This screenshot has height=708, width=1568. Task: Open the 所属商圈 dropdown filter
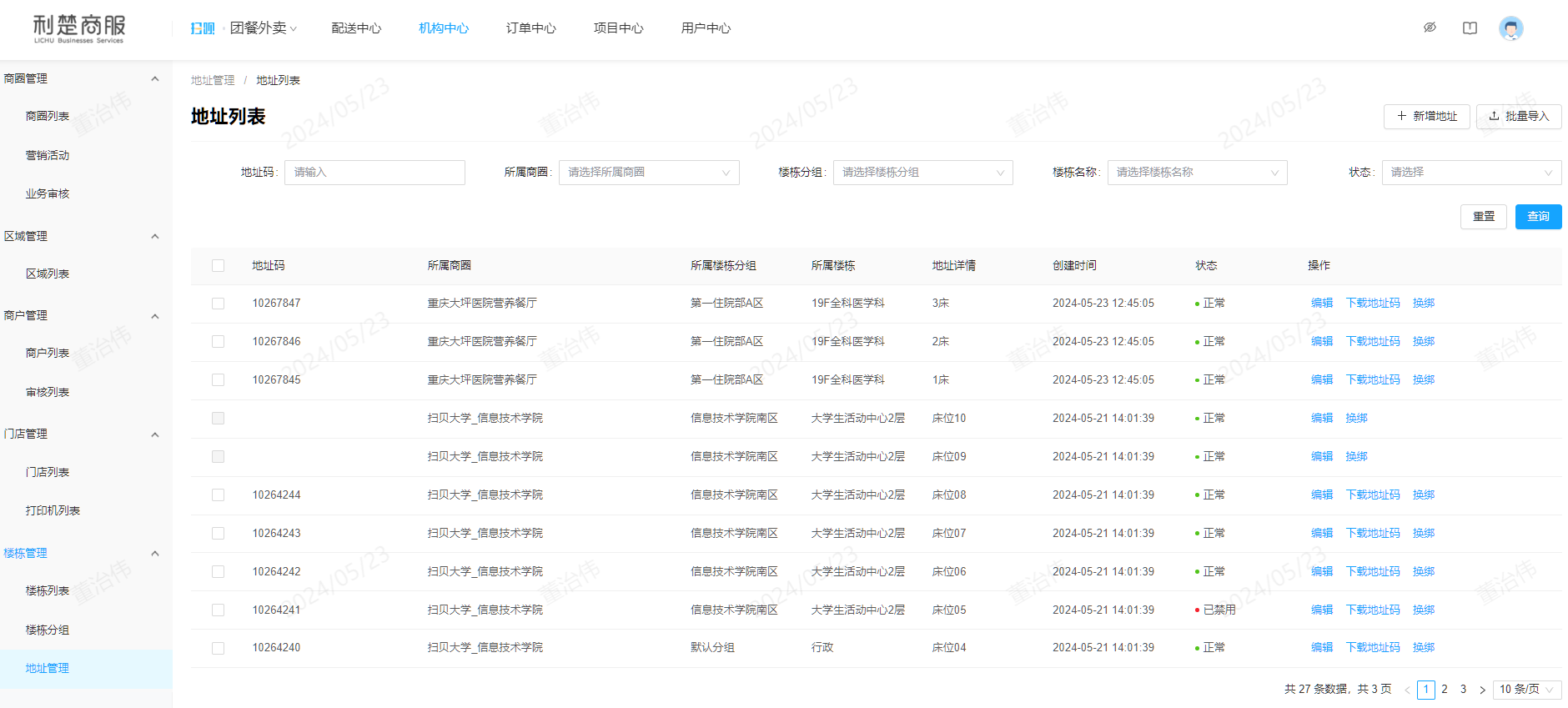point(649,173)
